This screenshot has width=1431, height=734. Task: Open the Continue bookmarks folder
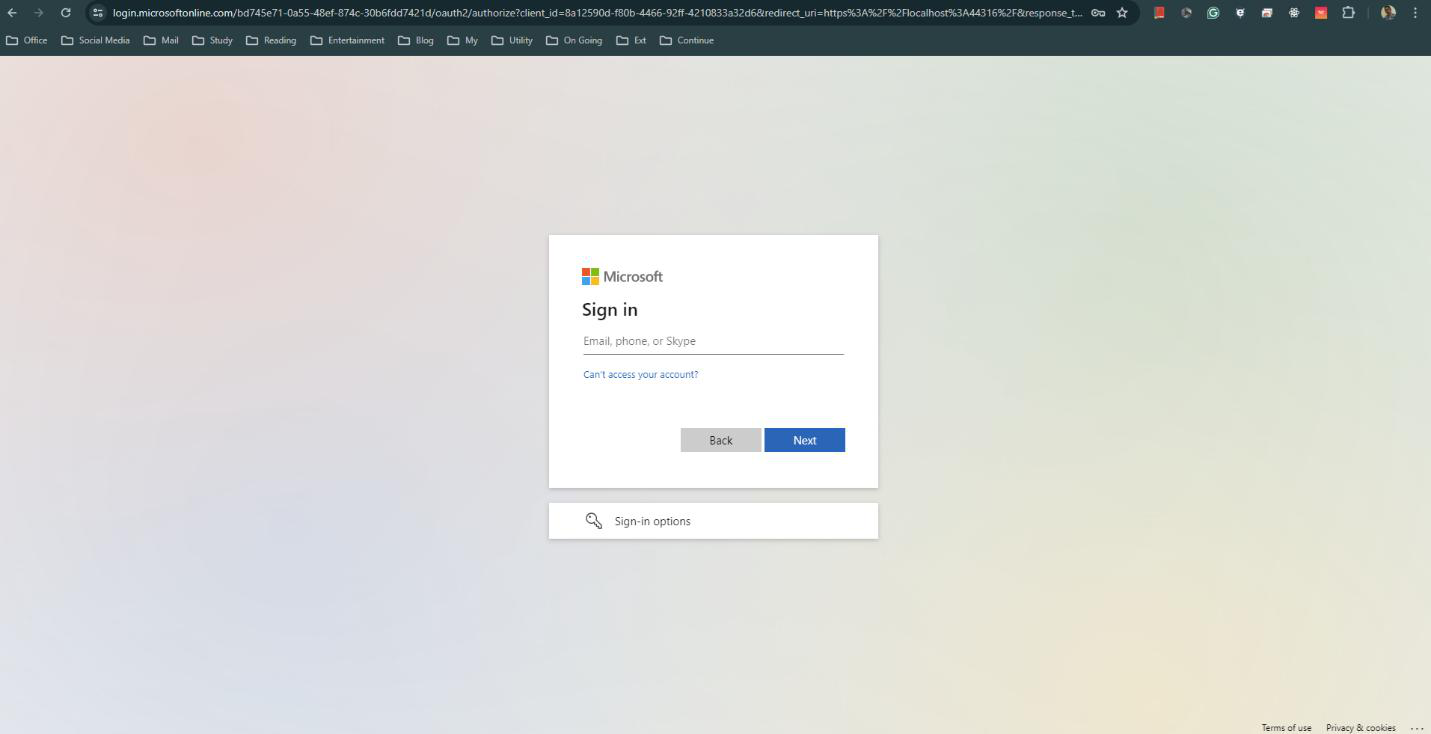pyautogui.click(x=687, y=41)
